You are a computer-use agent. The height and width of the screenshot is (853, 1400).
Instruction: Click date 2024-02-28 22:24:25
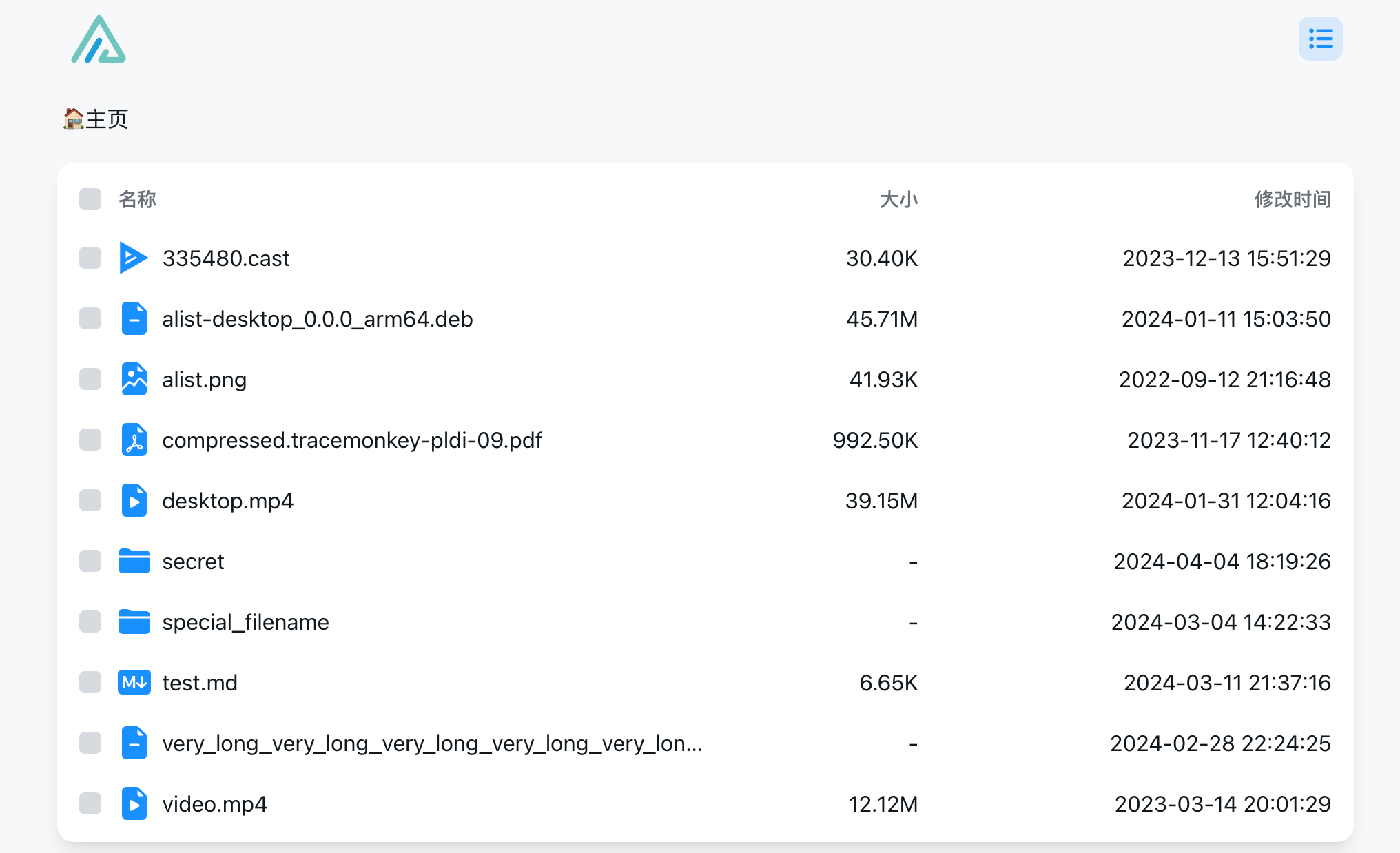(1220, 743)
